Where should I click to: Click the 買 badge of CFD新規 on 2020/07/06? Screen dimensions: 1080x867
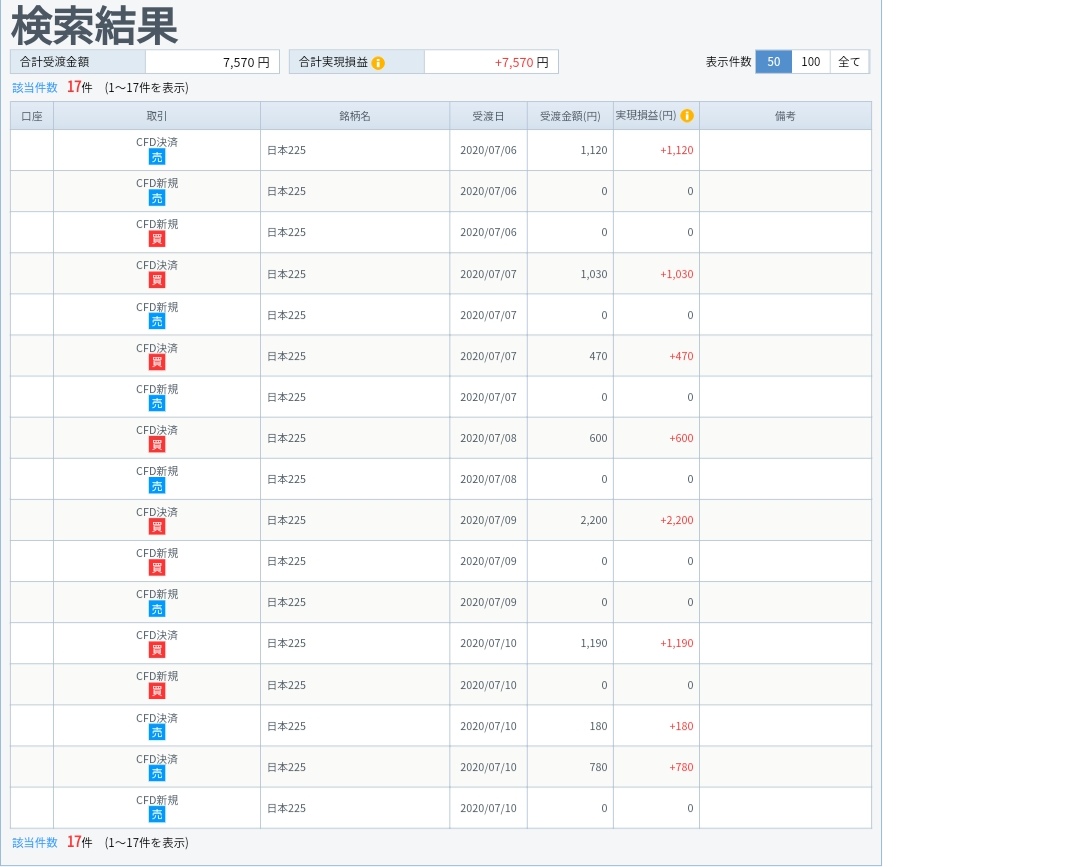coord(157,239)
